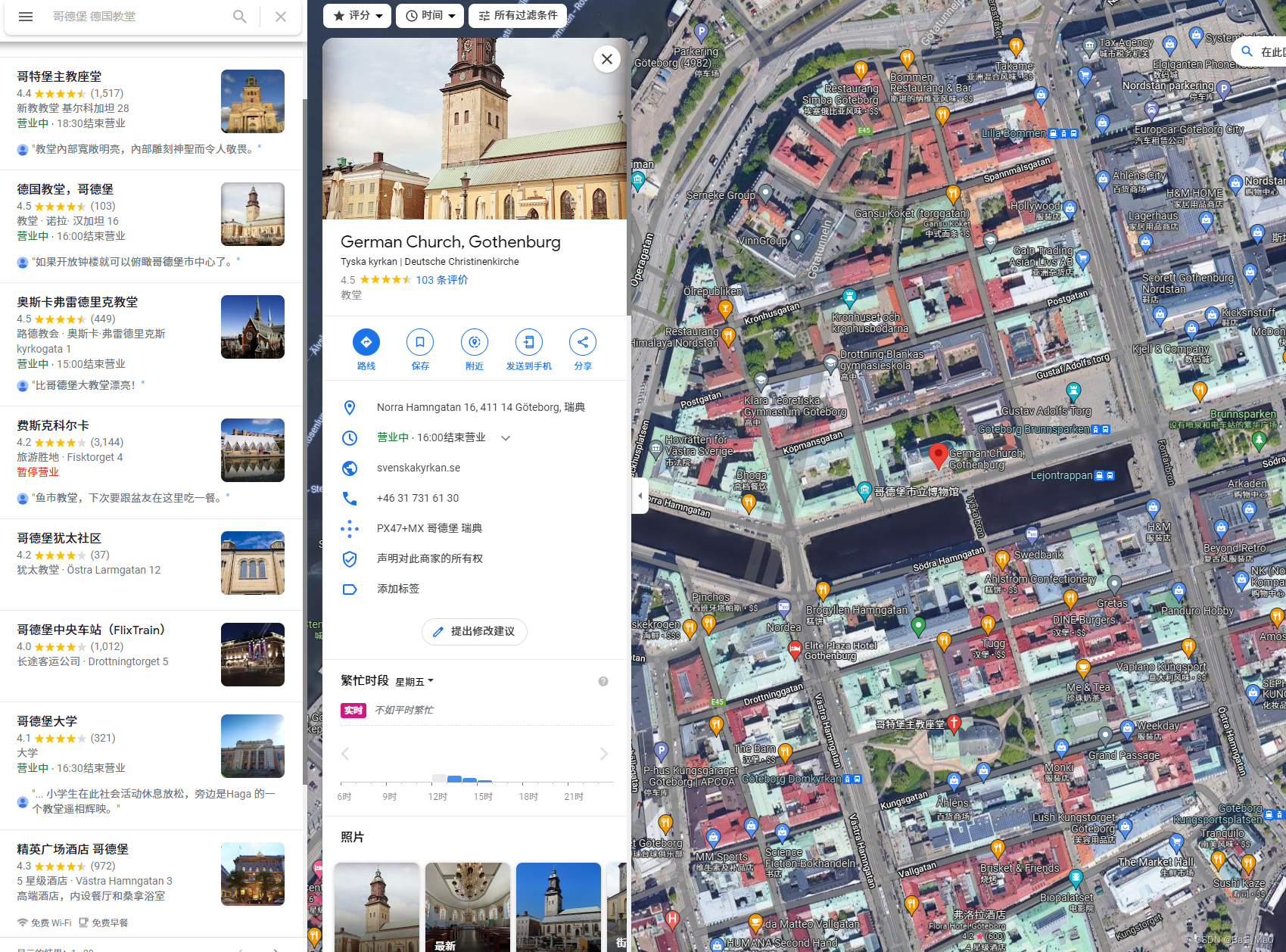Open the help icon for 繁忙时段
This screenshot has width=1286, height=952.
[x=603, y=681]
